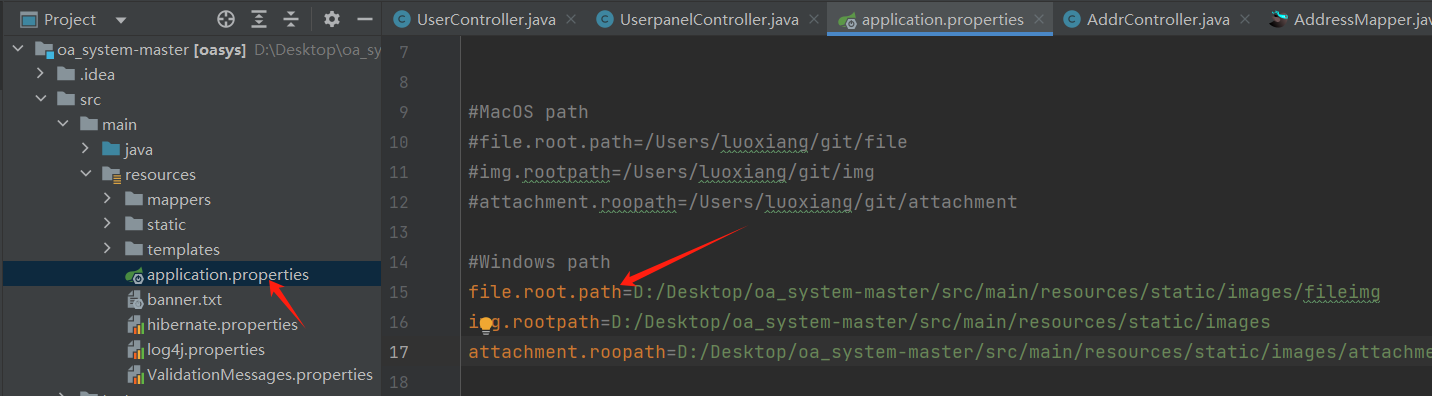The image size is (1432, 396).
Task: Click the Select Opened File locate icon
Action: coord(227,19)
